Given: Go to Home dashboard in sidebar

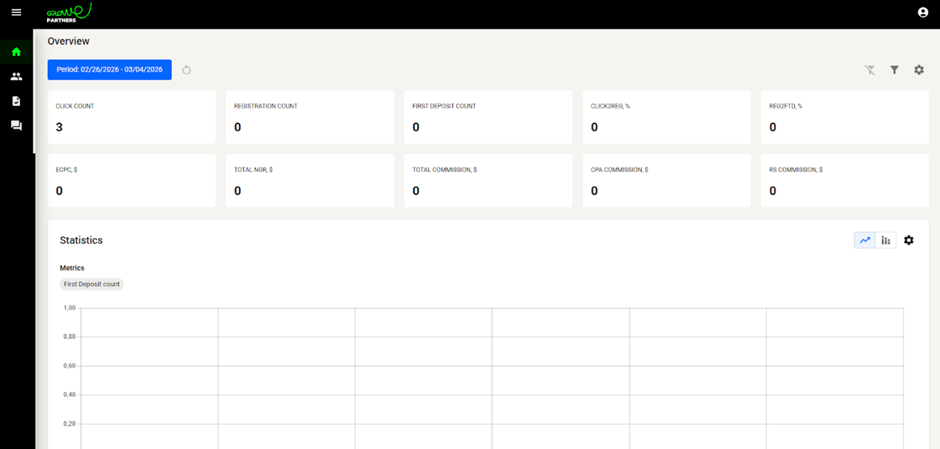Looking at the screenshot, I should [x=16, y=51].
